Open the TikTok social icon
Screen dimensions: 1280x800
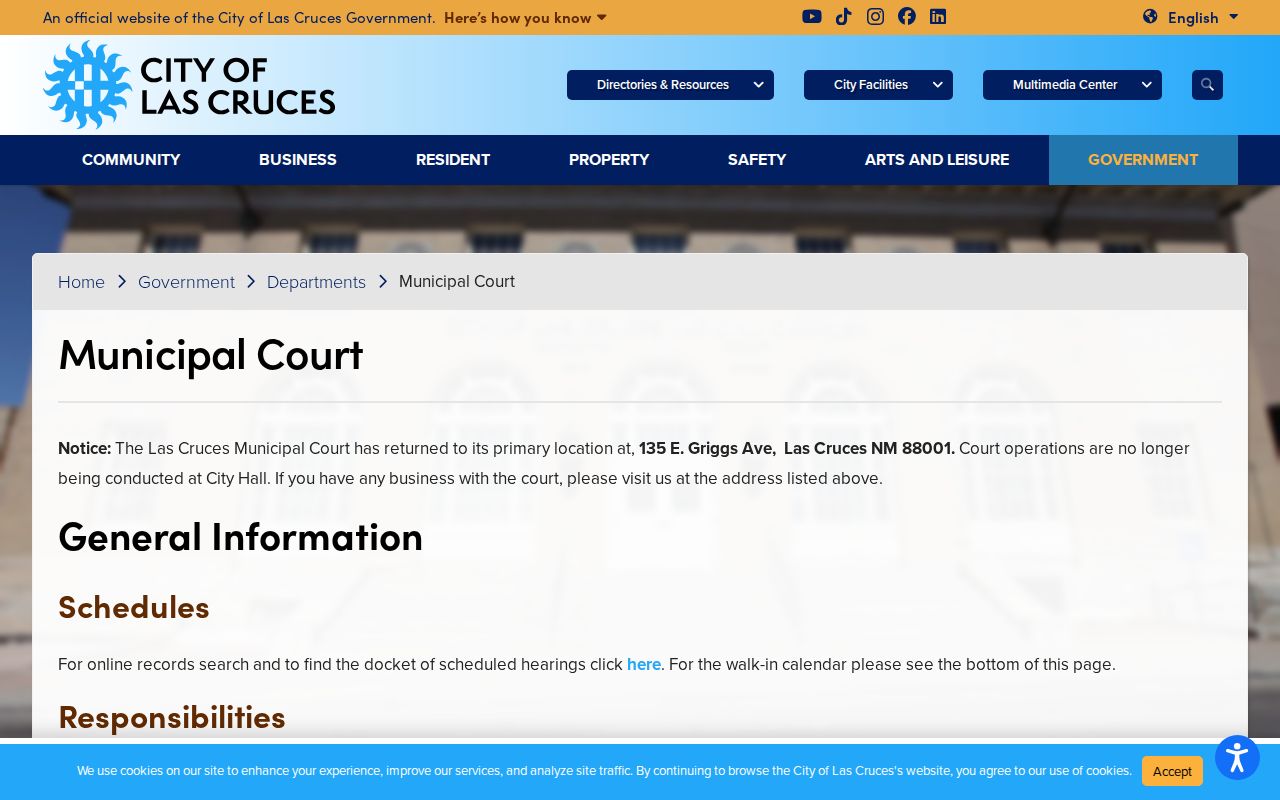(844, 16)
